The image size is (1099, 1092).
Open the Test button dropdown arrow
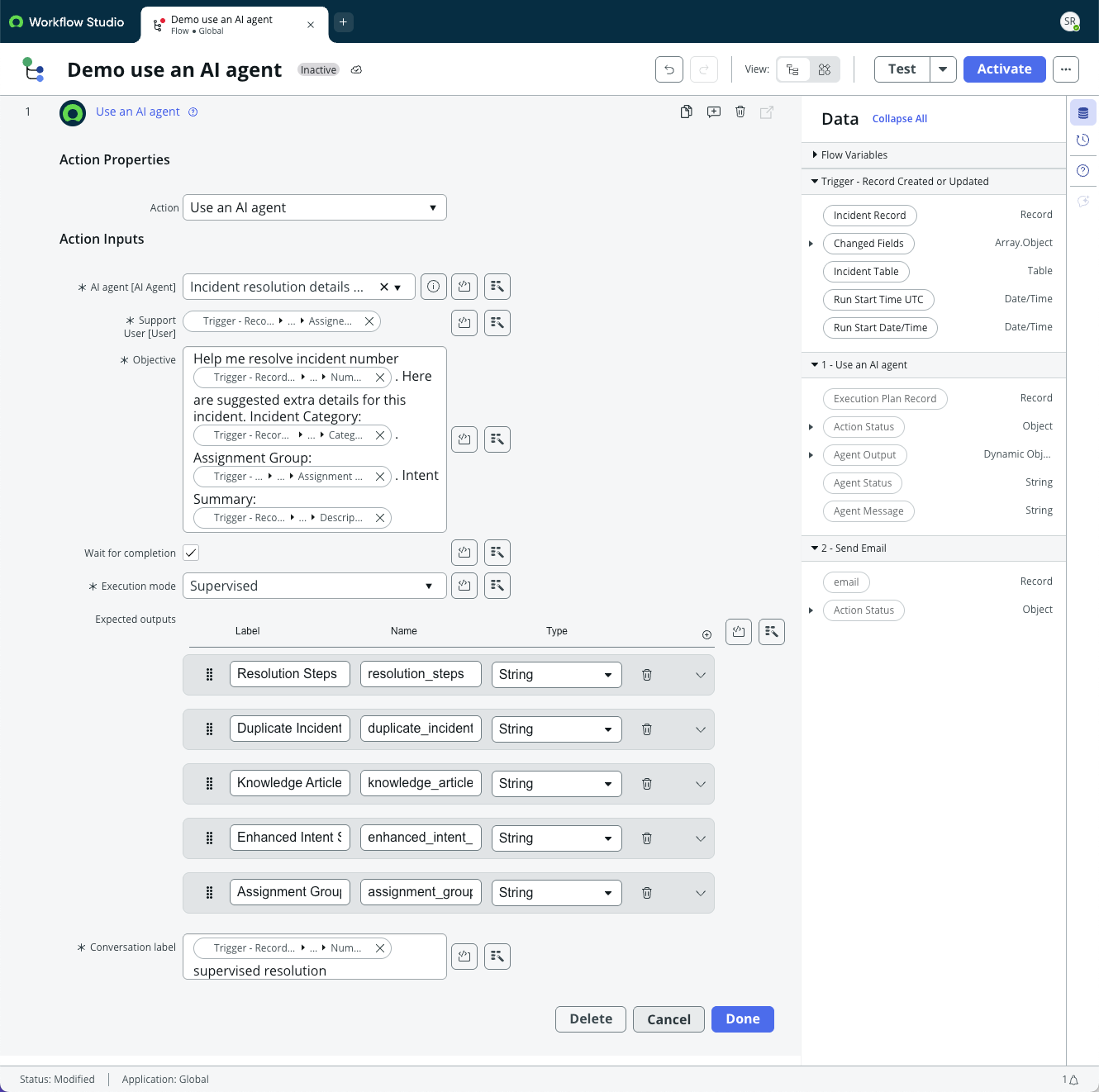[943, 69]
